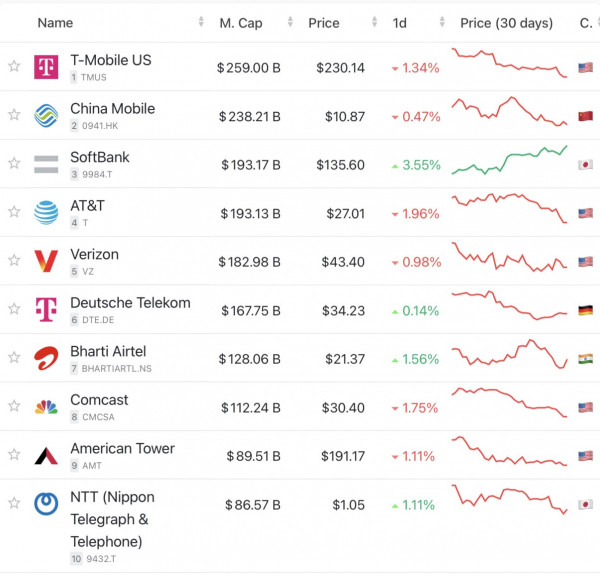Viewport: 600px width, 578px height.
Task: Click the T-Mobile US magenta logo
Action: coord(46,67)
